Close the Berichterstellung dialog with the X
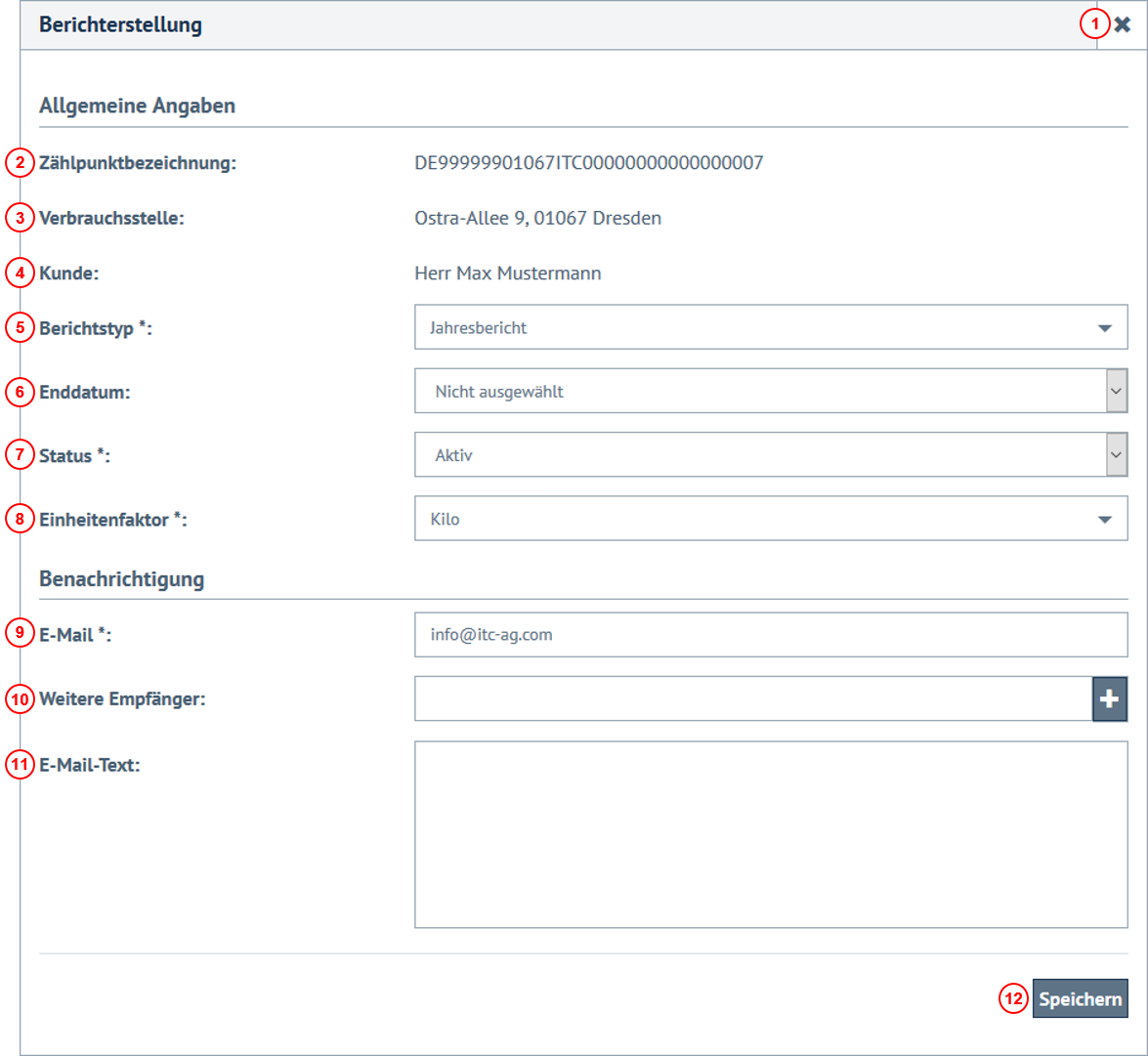Screen dimensions: 1148x1056 click(1122, 25)
